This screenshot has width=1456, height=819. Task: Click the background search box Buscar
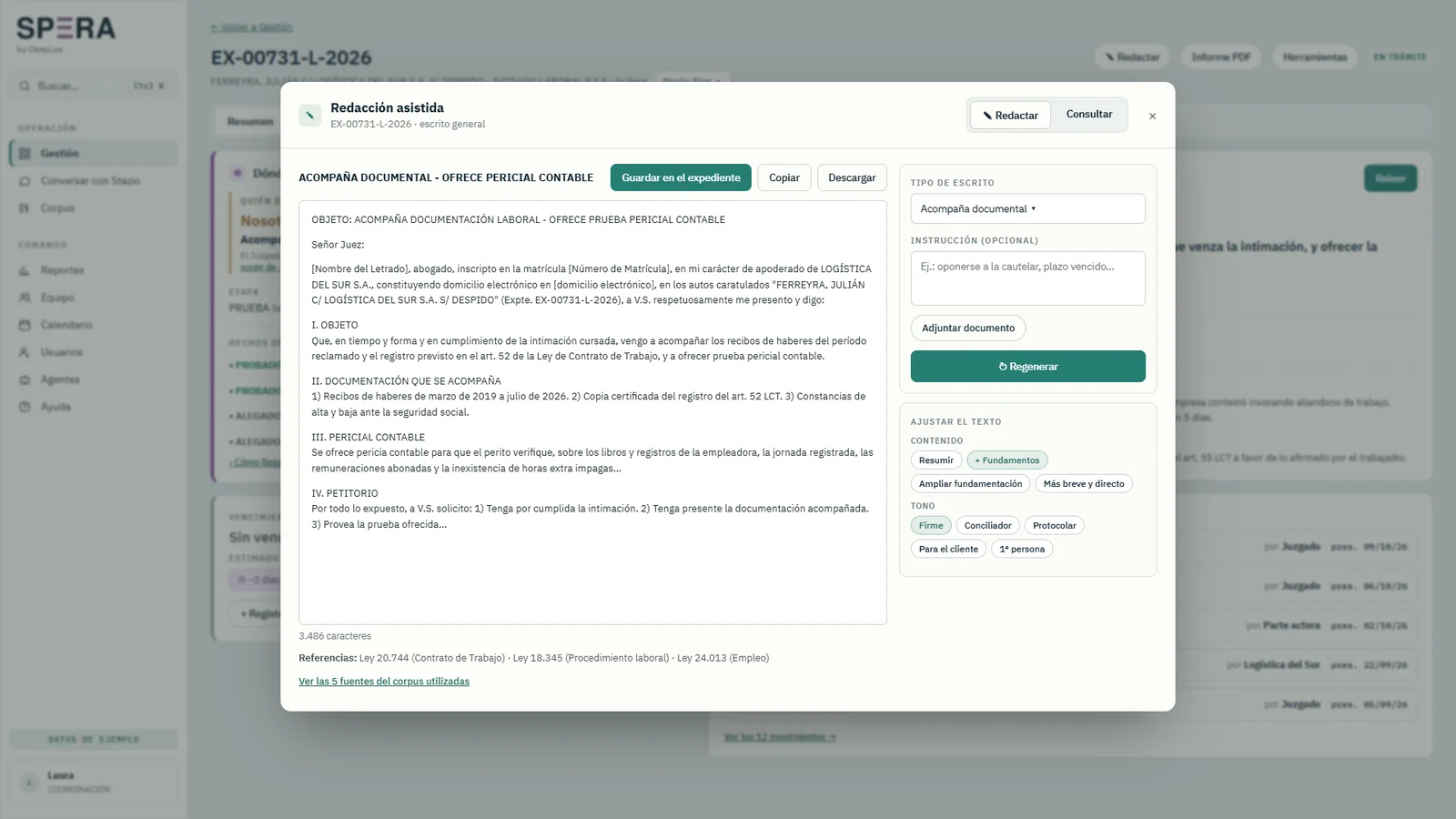click(x=94, y=86)
